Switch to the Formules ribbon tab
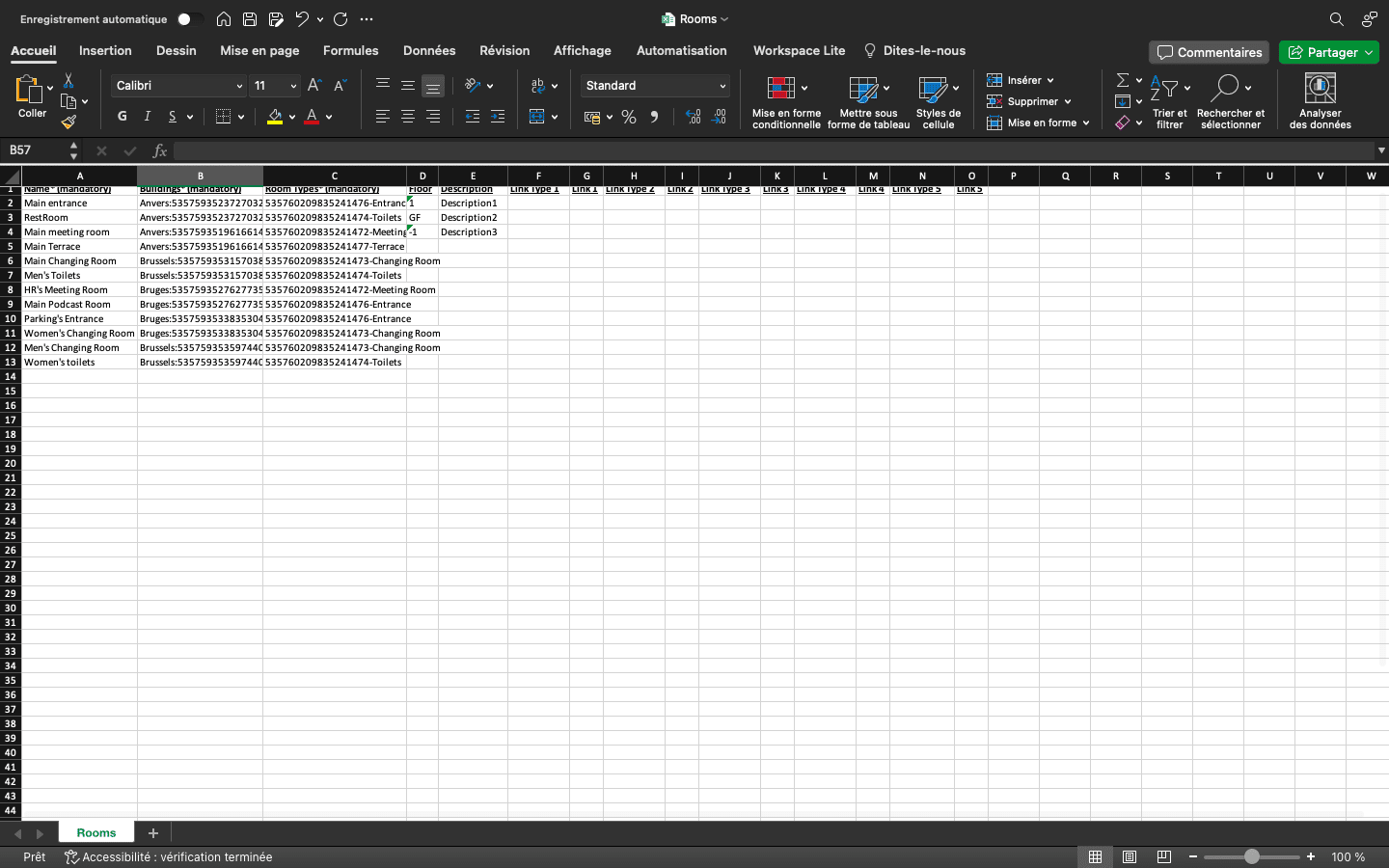Image resolution: width=1389 pixels, height=868 pixels. pyautogui.click(x=350, y=51)
